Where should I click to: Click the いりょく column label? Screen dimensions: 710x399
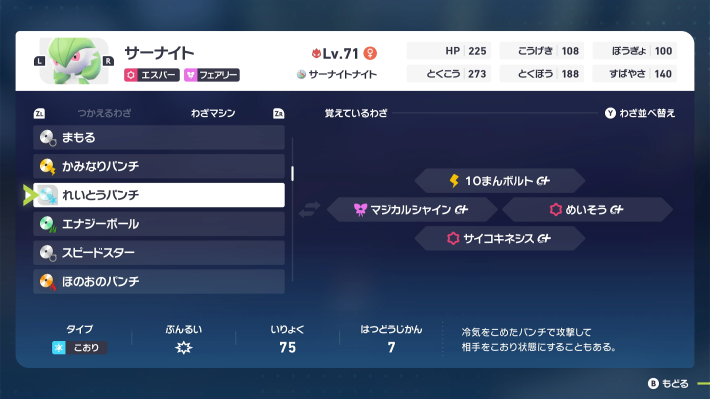pyautogui.click(x=288, y=329)
